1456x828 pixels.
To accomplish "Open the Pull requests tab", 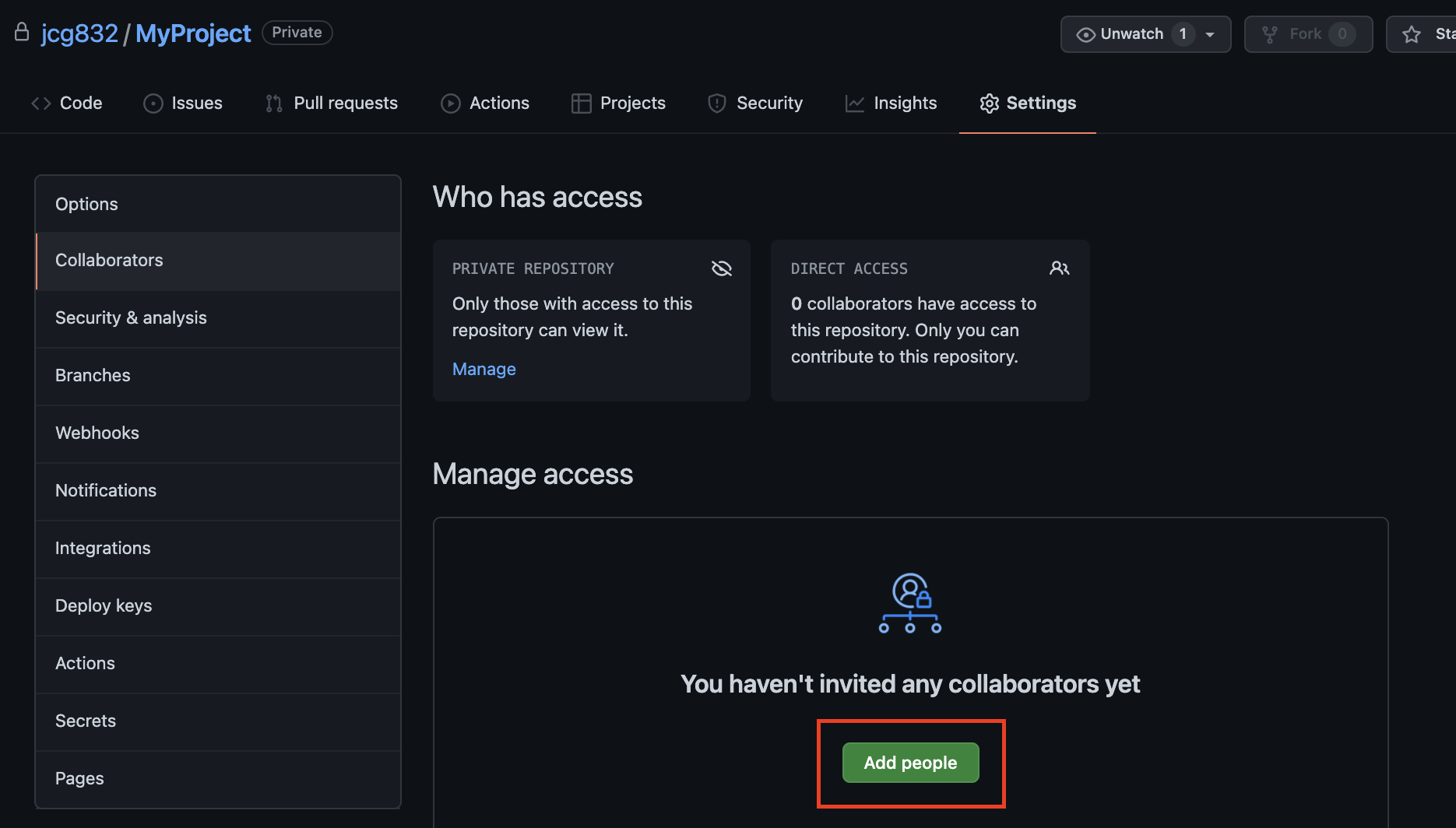I will click(331, 103).
